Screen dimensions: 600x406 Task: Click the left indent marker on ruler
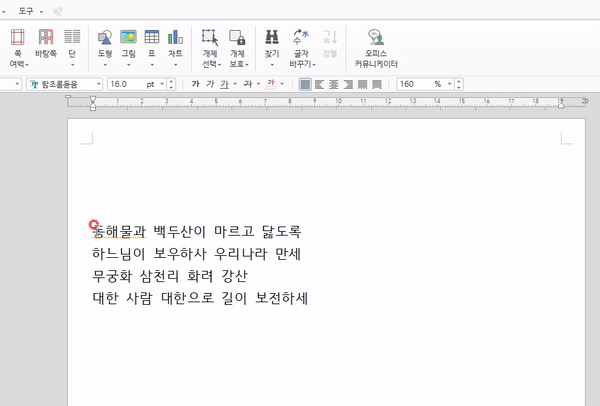(93, 103)
